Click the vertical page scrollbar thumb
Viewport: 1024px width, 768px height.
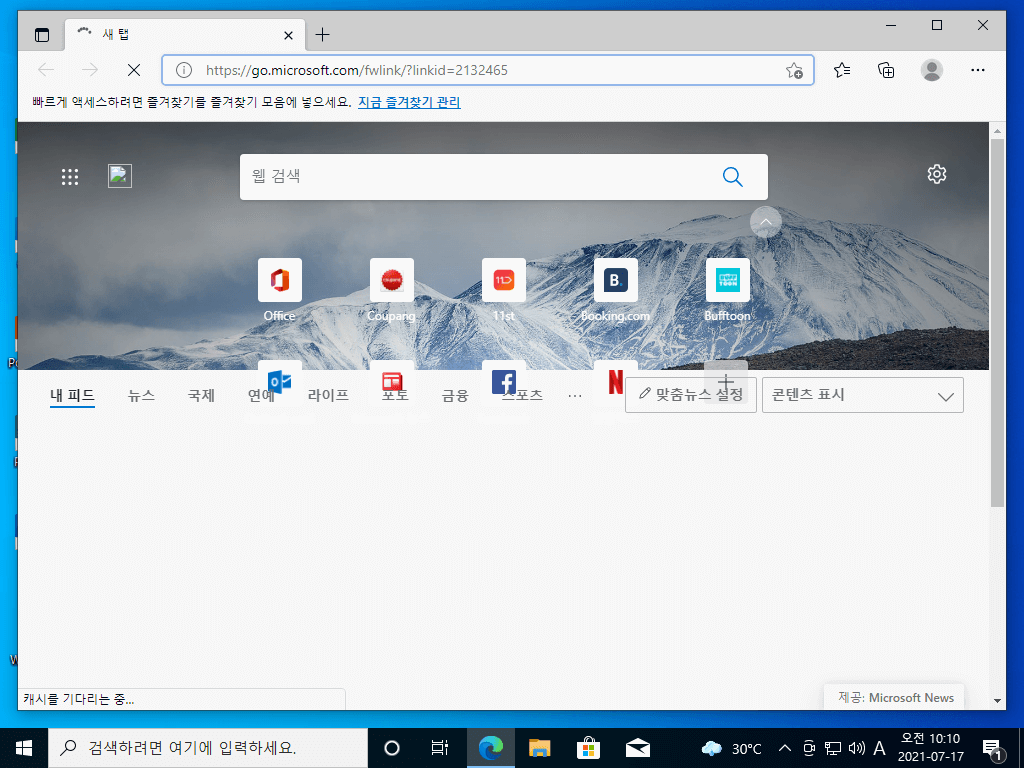pyautogui.click(x=997, y=323)
